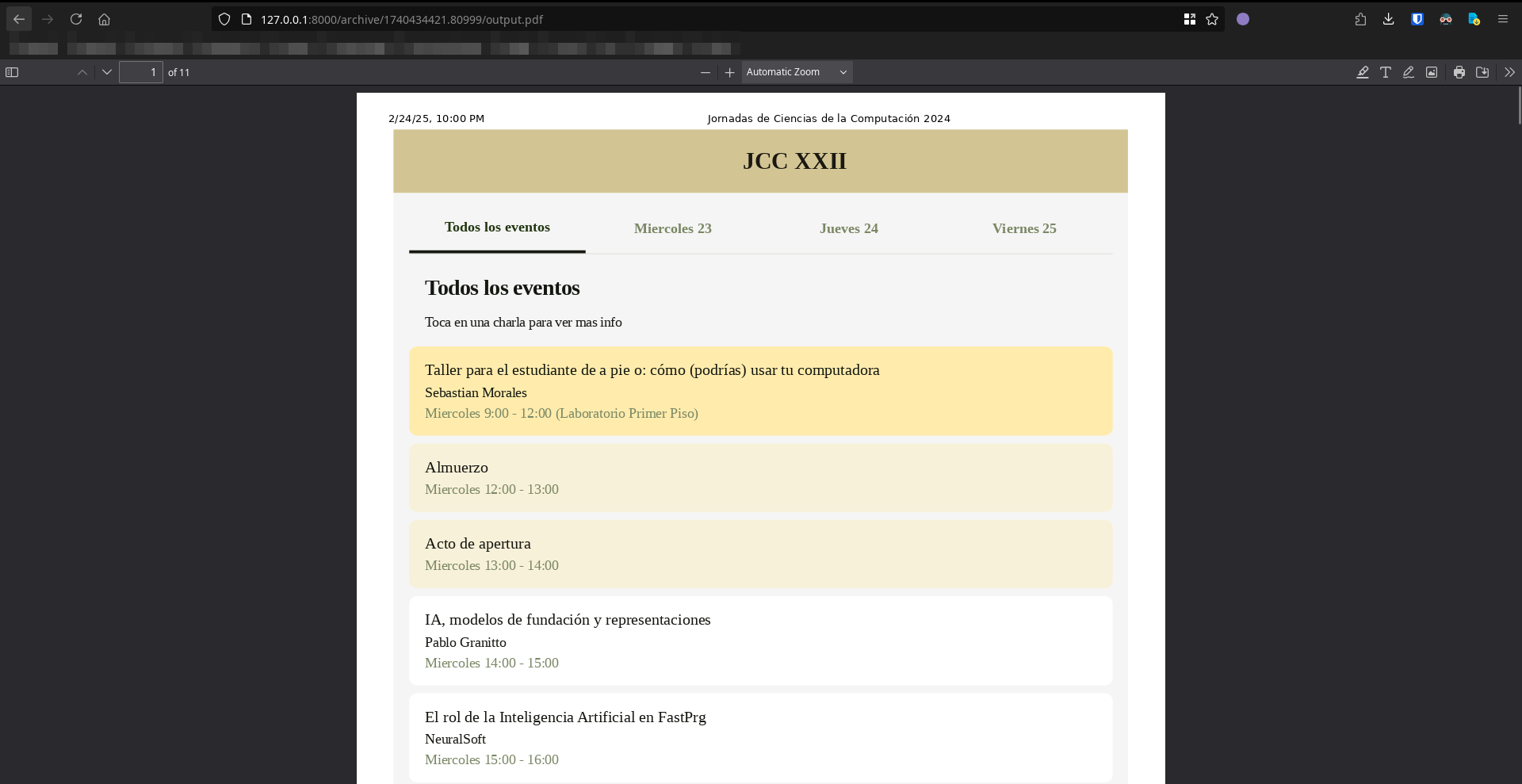
Task: Select the Todos los eventos tab
Action: 497,228
